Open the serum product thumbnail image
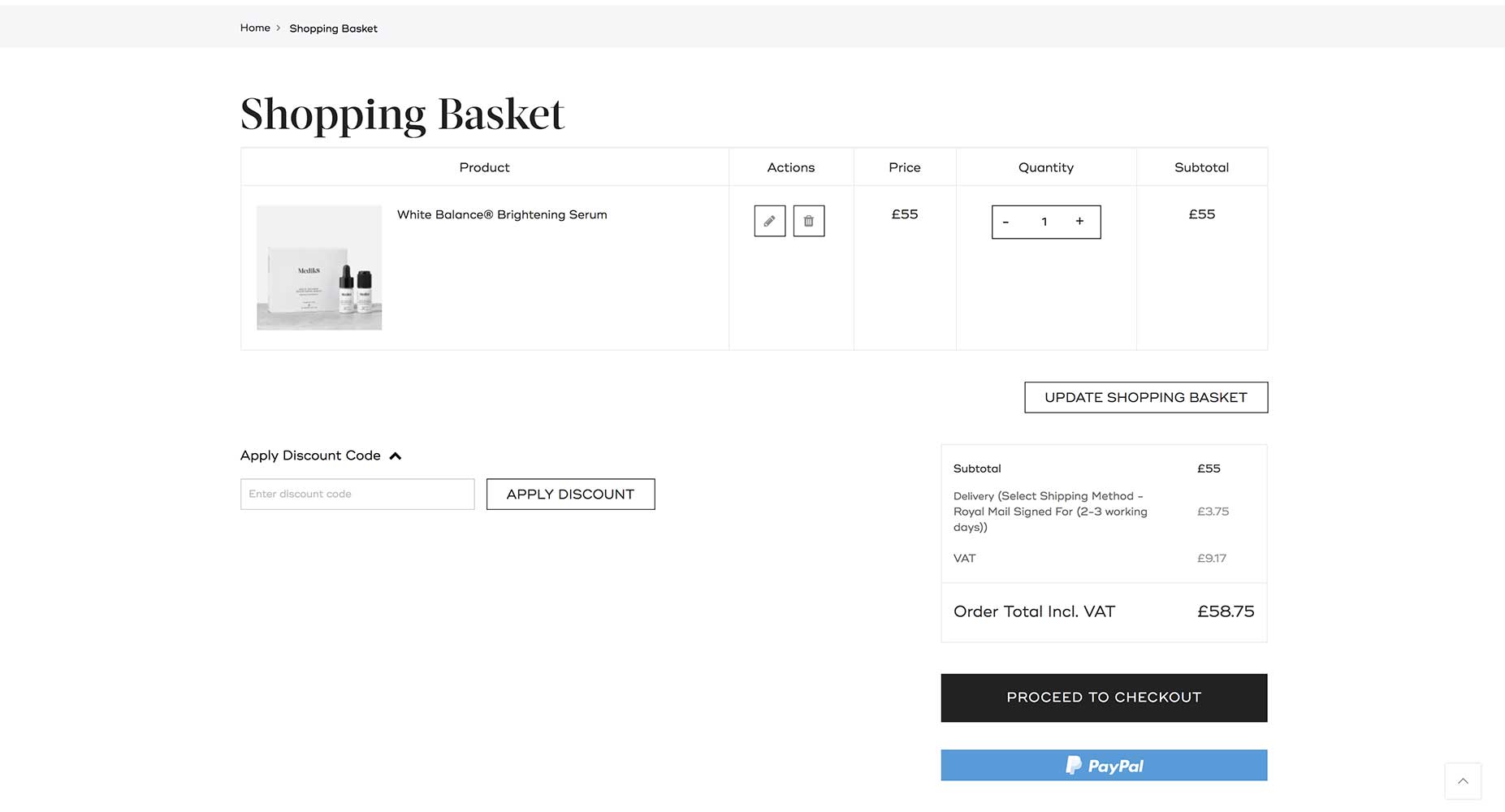 coord(319,267)
